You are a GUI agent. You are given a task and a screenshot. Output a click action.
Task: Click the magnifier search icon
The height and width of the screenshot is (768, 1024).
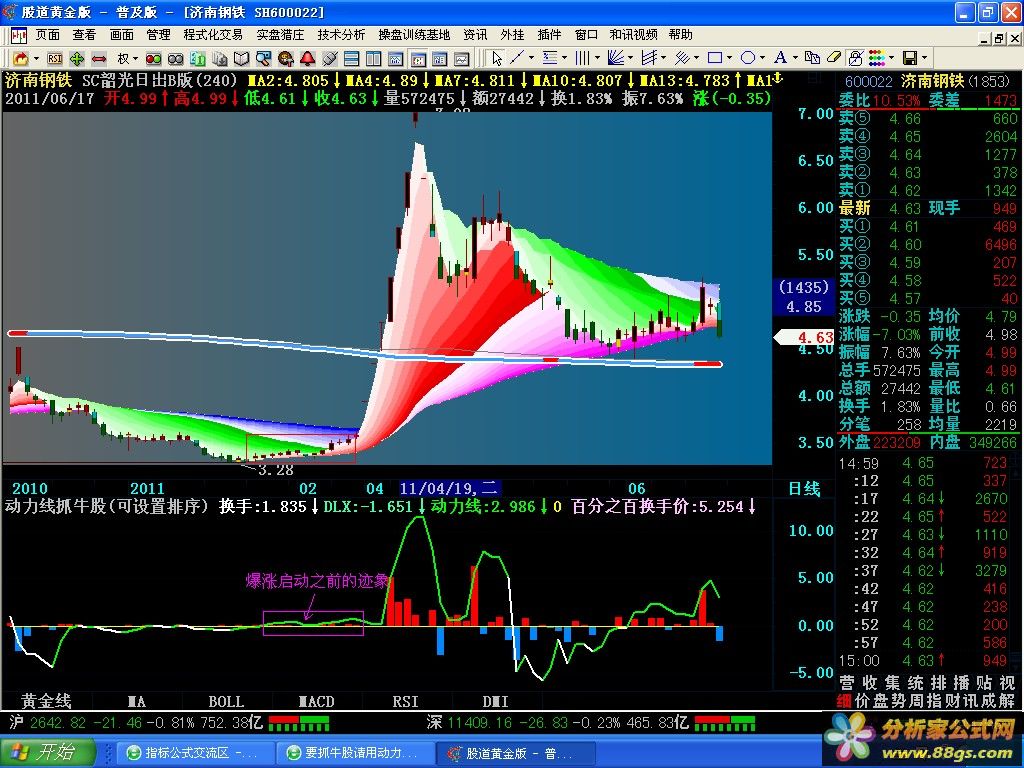pyautogui.click(x=263, y=59)
